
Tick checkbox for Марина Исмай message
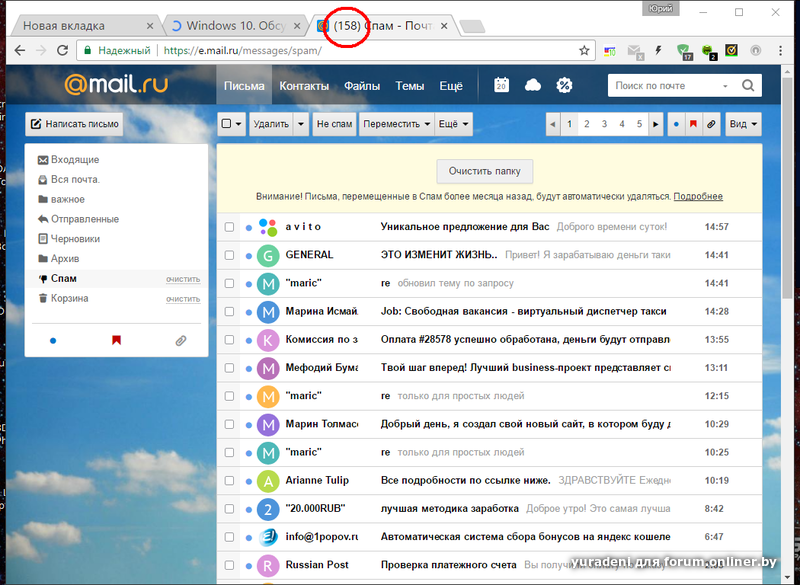[229, 311]
